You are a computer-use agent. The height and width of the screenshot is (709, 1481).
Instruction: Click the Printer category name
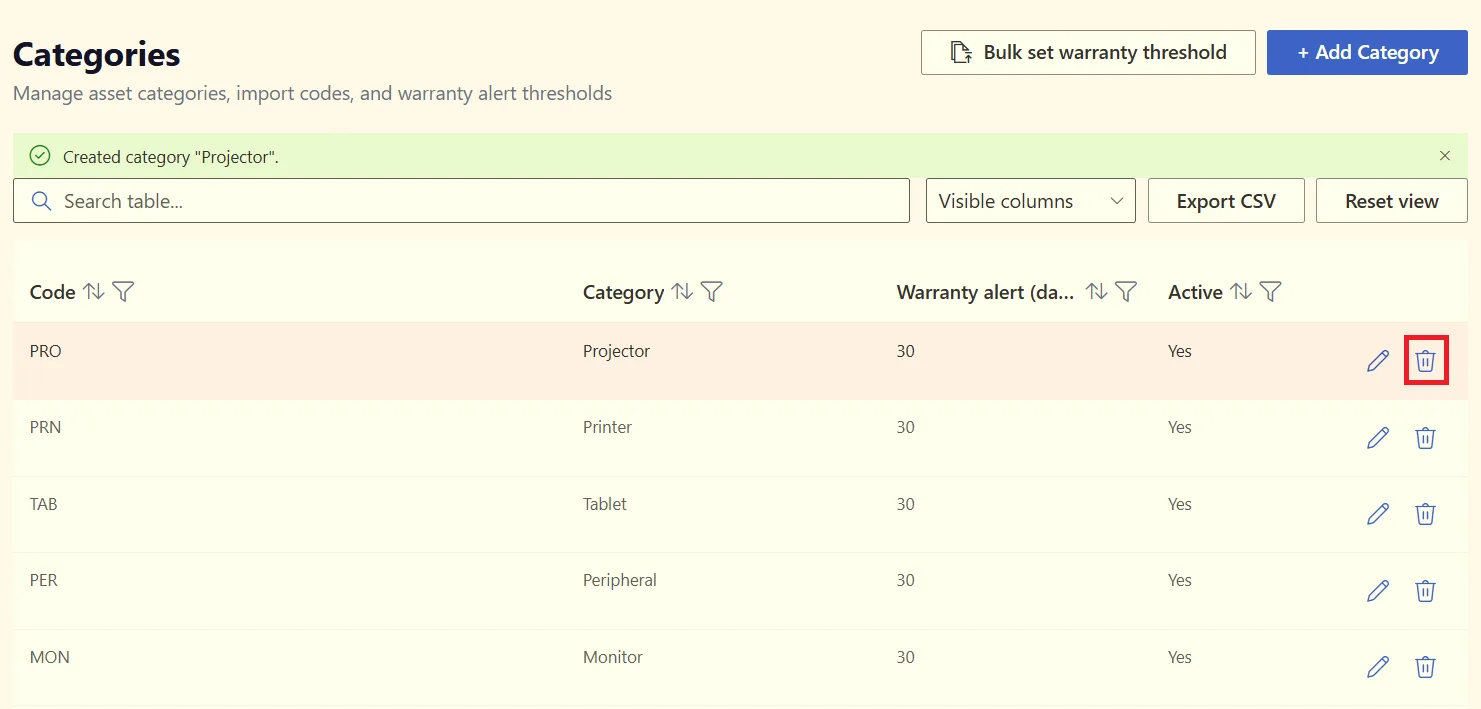click(x=607, y=427)
